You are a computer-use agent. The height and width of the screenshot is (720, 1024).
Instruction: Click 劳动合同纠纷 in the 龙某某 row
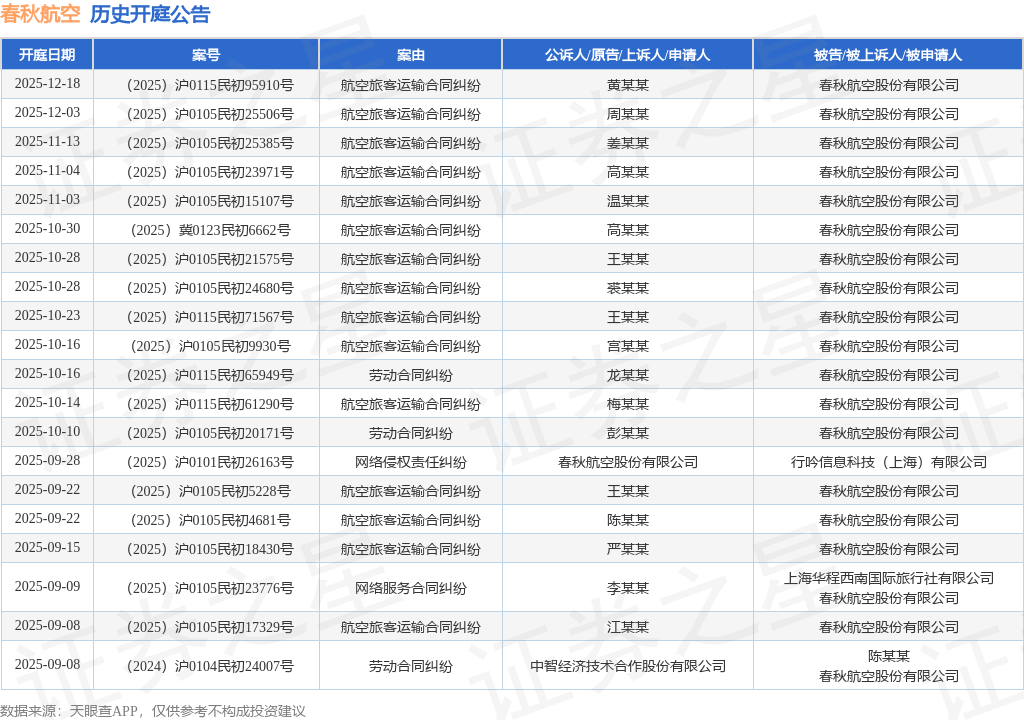[410, 375]
